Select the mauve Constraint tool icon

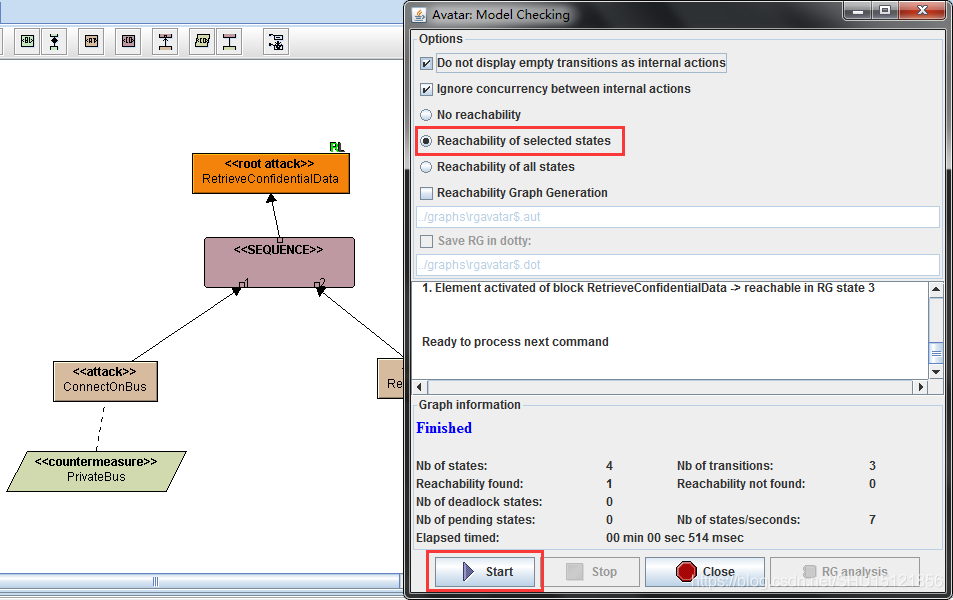tap(128, 41)
